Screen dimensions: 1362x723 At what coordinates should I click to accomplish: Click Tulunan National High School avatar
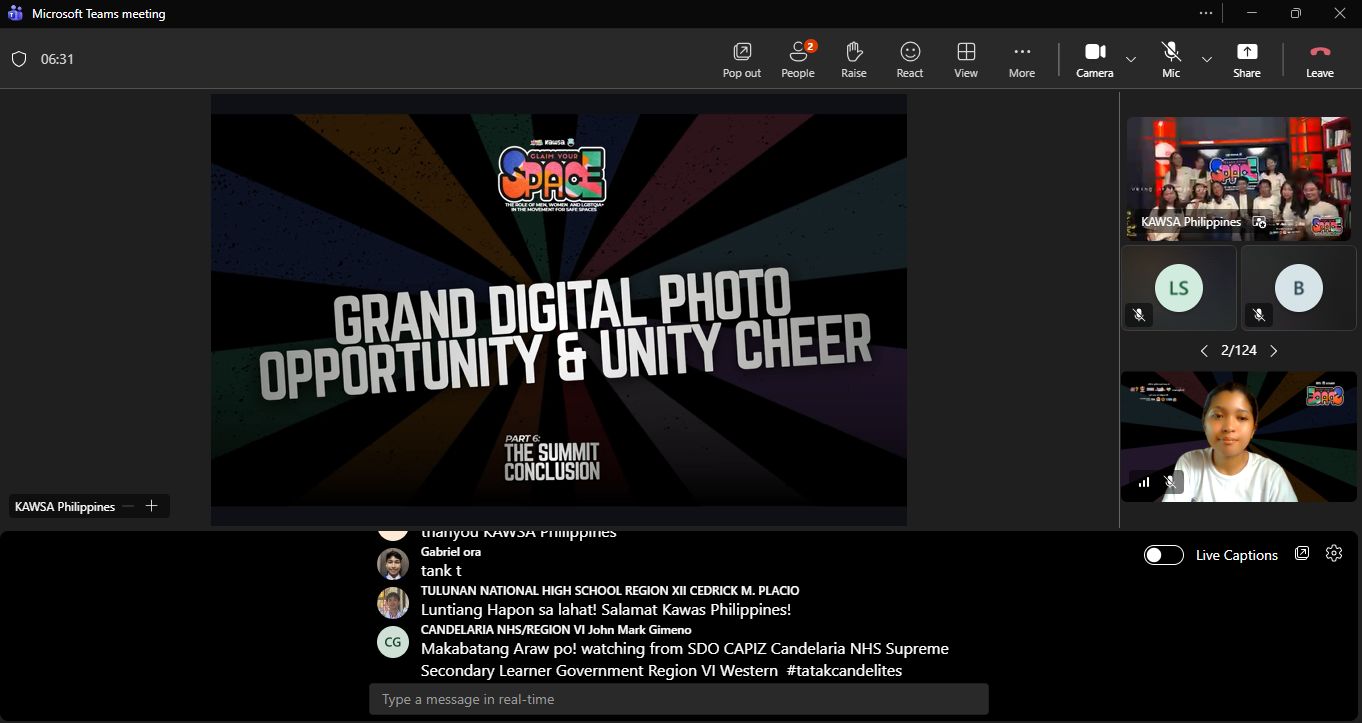[x=393, y=603]
